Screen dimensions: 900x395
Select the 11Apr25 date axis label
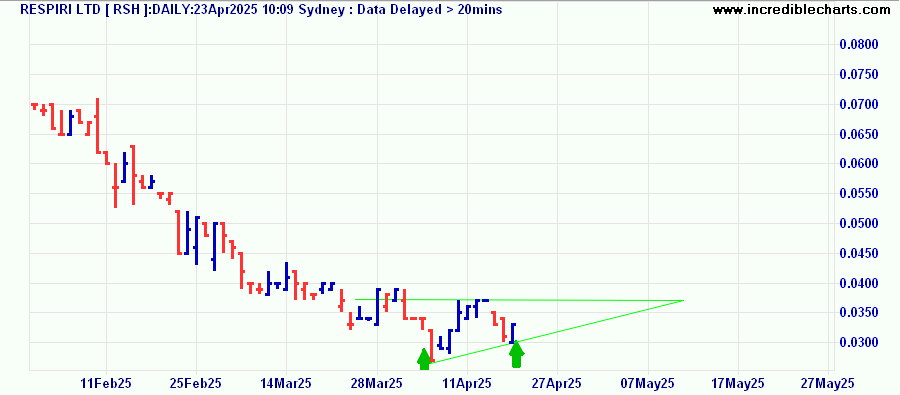[467, 382]
